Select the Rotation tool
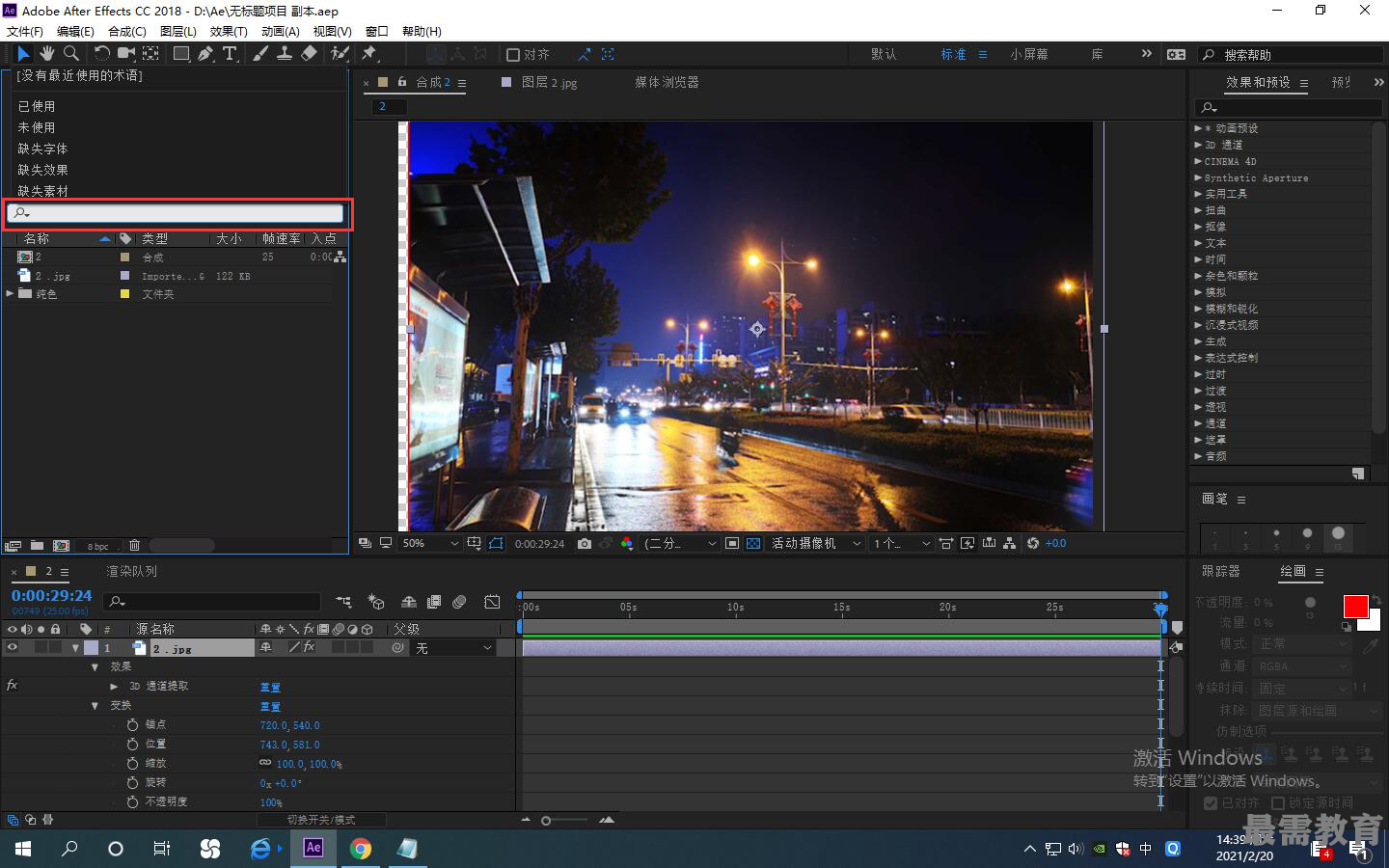The height and width of the screenshot is (868, 1389). [101, 54]
